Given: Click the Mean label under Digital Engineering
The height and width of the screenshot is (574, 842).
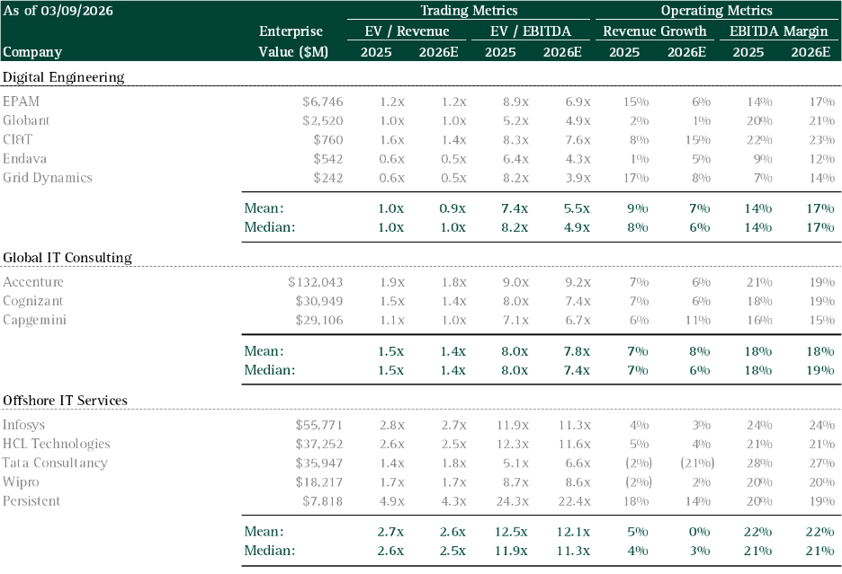Looking at the screenshot, I should [264, 208].
